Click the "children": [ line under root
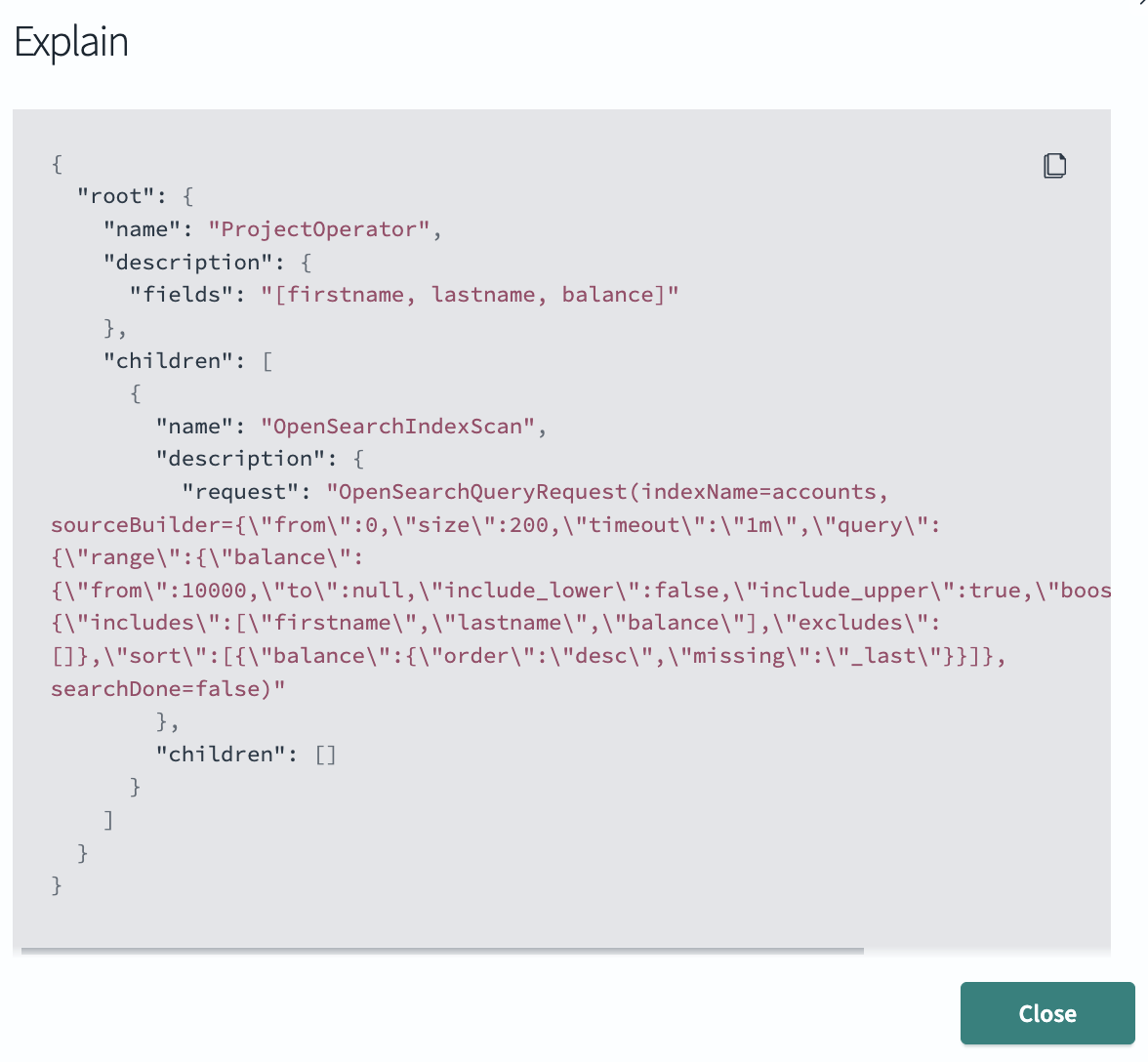Screen dimensions: 1148x1062 pos(188,360)
